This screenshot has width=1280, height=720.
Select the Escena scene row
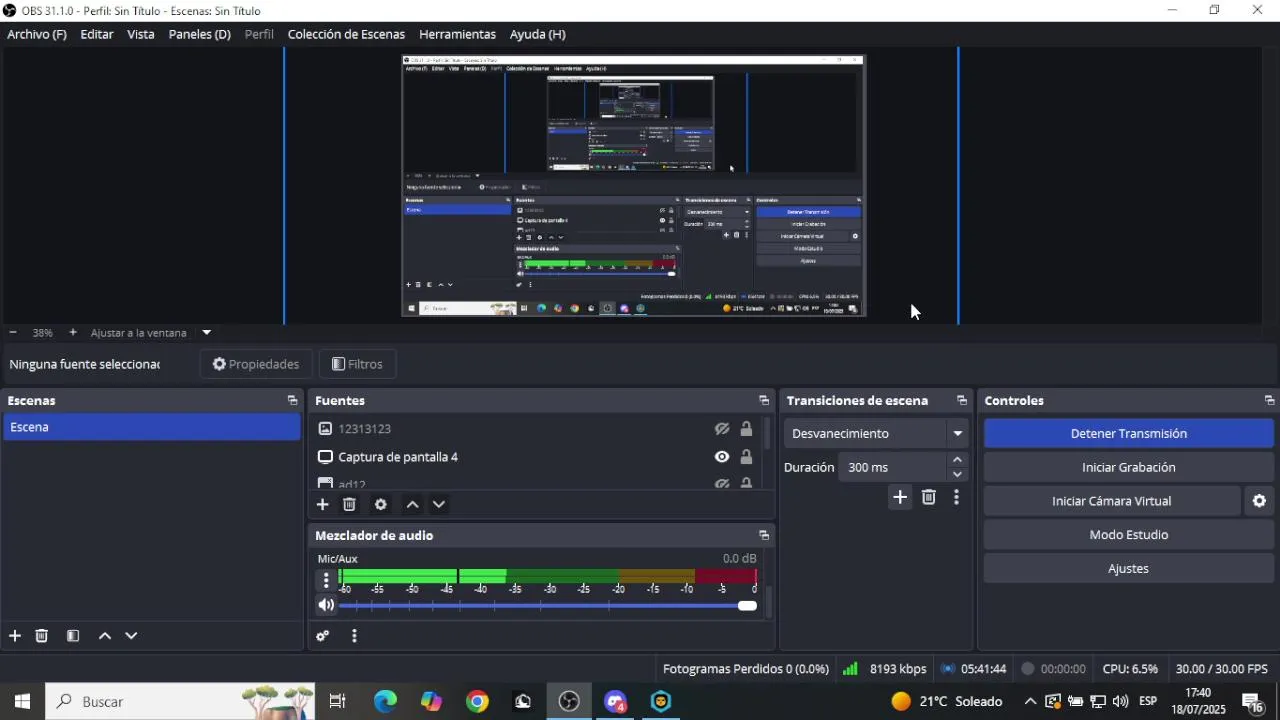coord(151,427)
